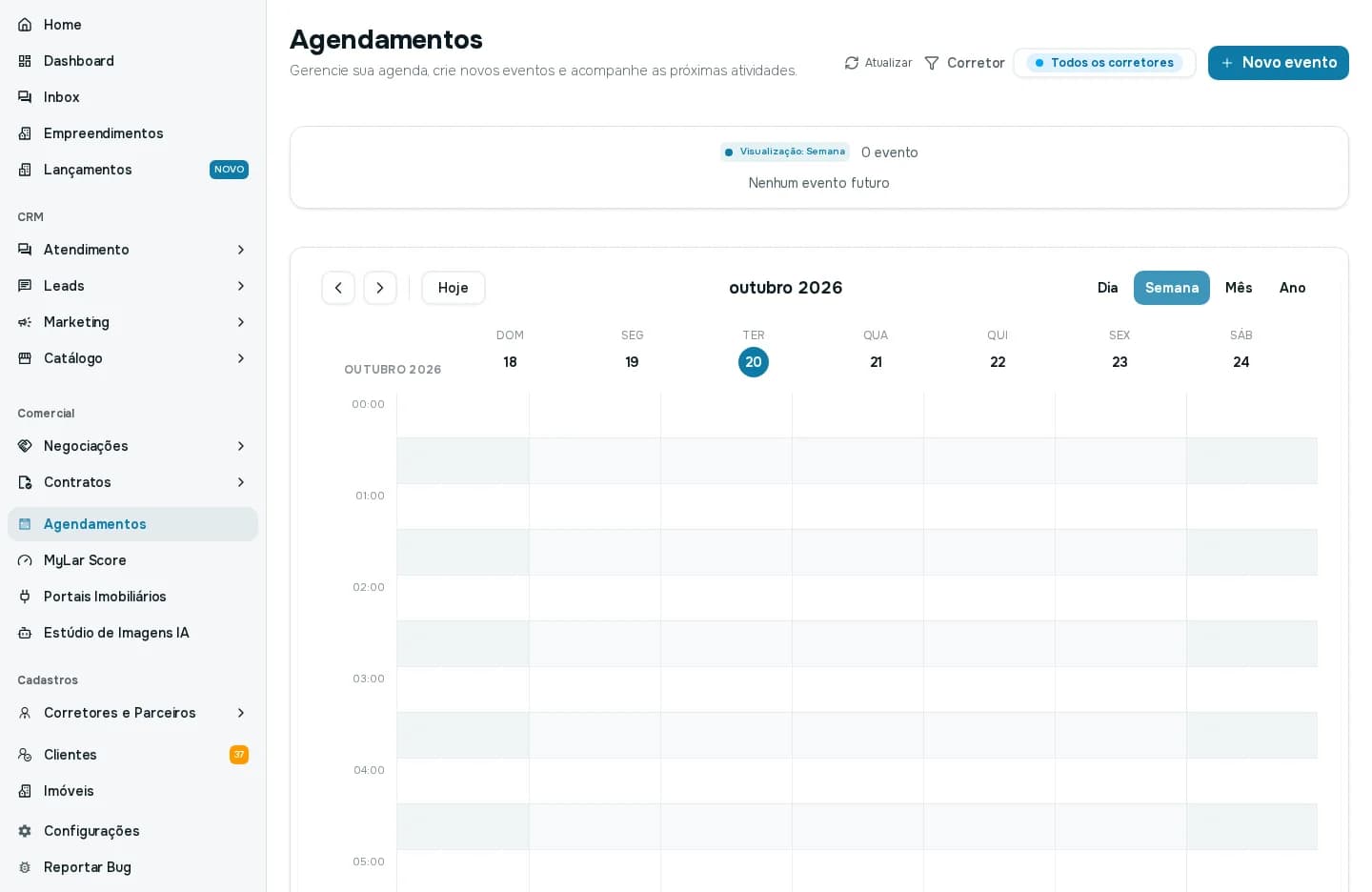Expand the Atendimento submenu chevron
The image size is (1372, 892).
click(x=241, y=250)
